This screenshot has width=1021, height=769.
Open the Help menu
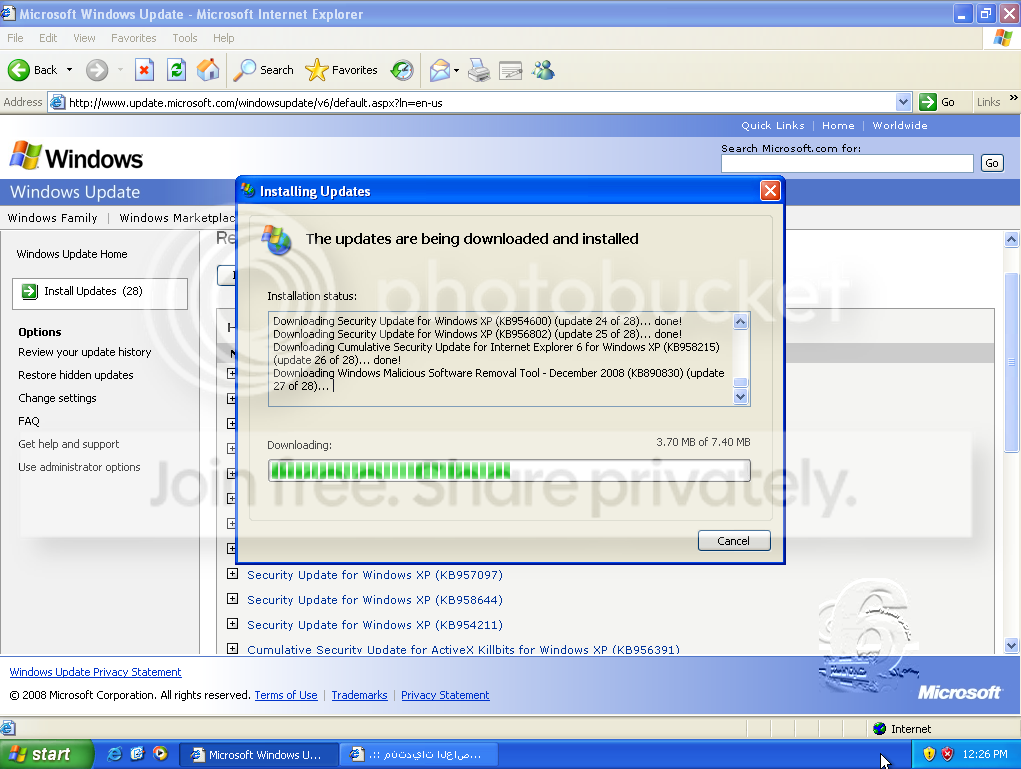point(223,38)
